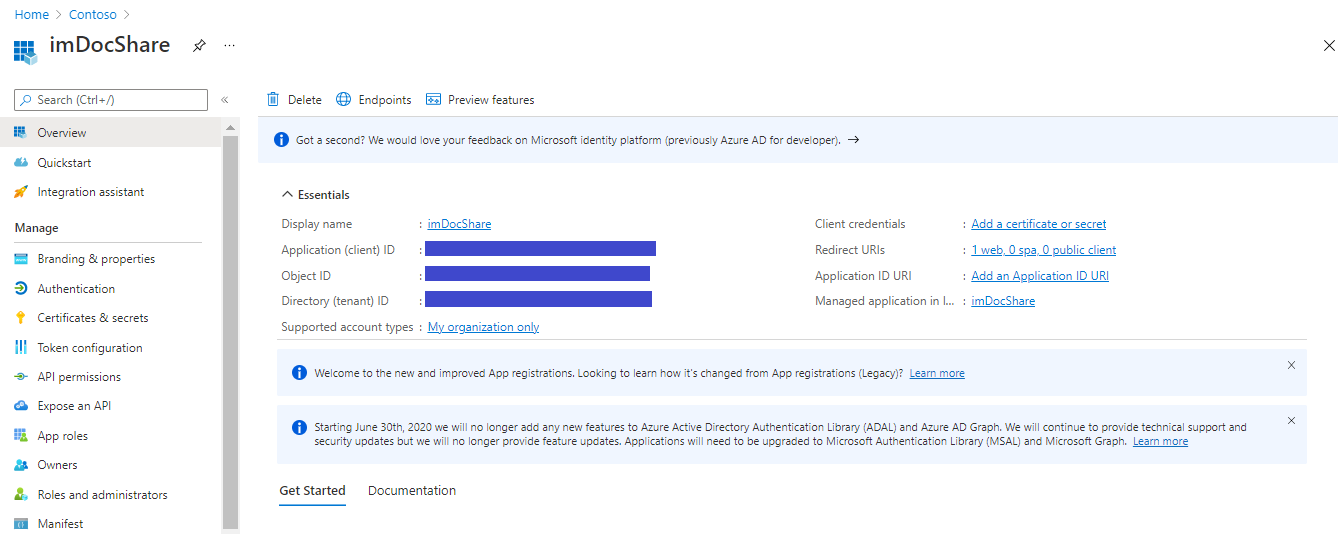
Task: Click the Branding & properties icon
Action: (x=20, y=259)
